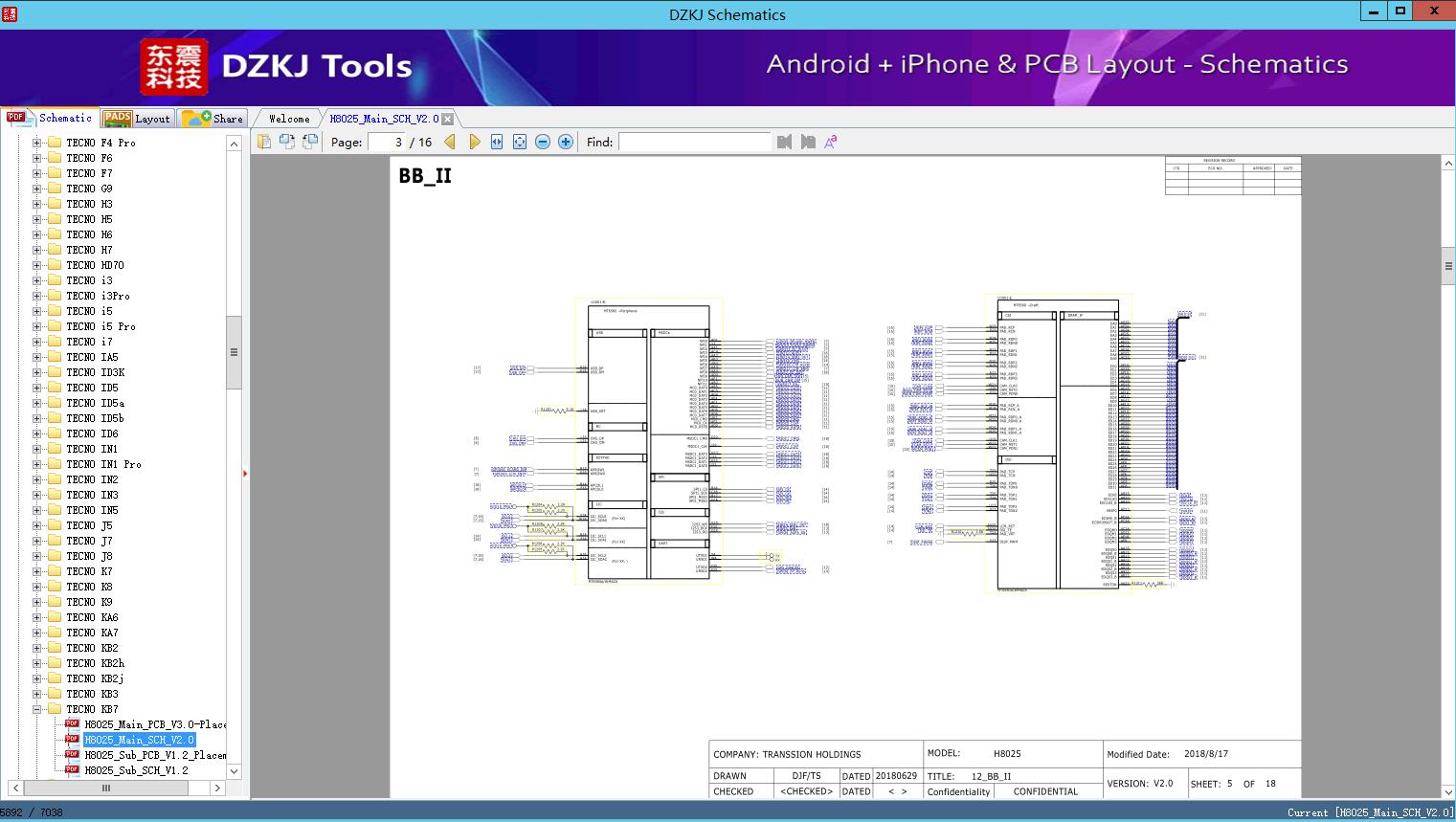Select the TECNO IN3 tree item
Viewport: 1456px width, 822px height.
pos(92,495)
